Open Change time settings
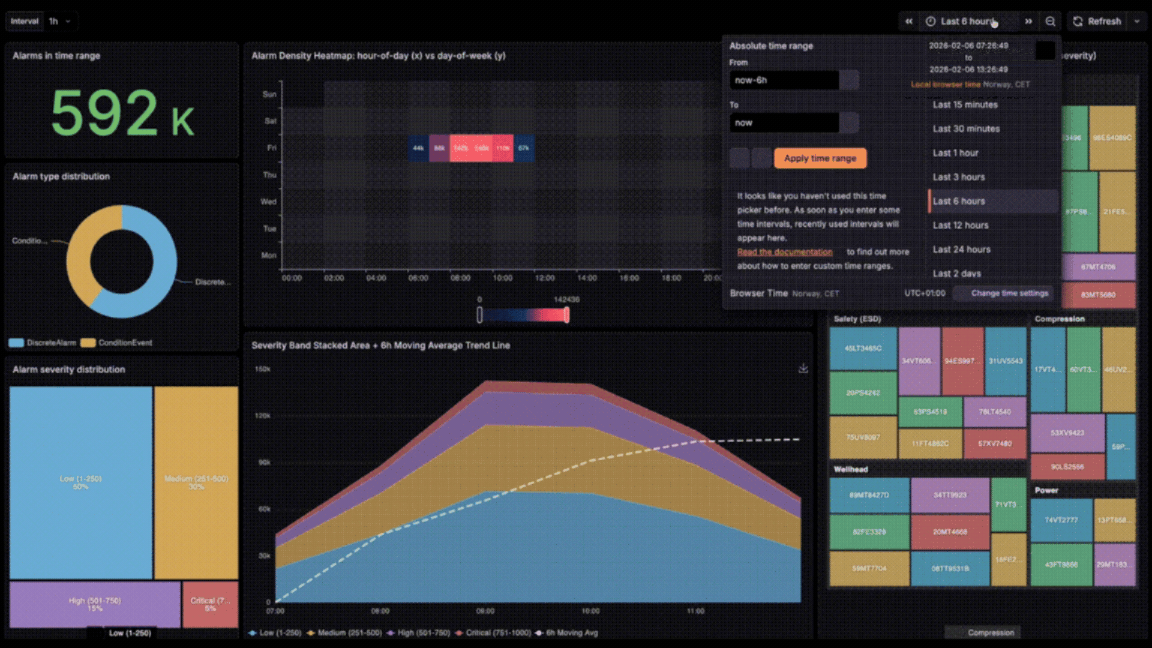The image size is (1152, 648). tap(1004, 293)
